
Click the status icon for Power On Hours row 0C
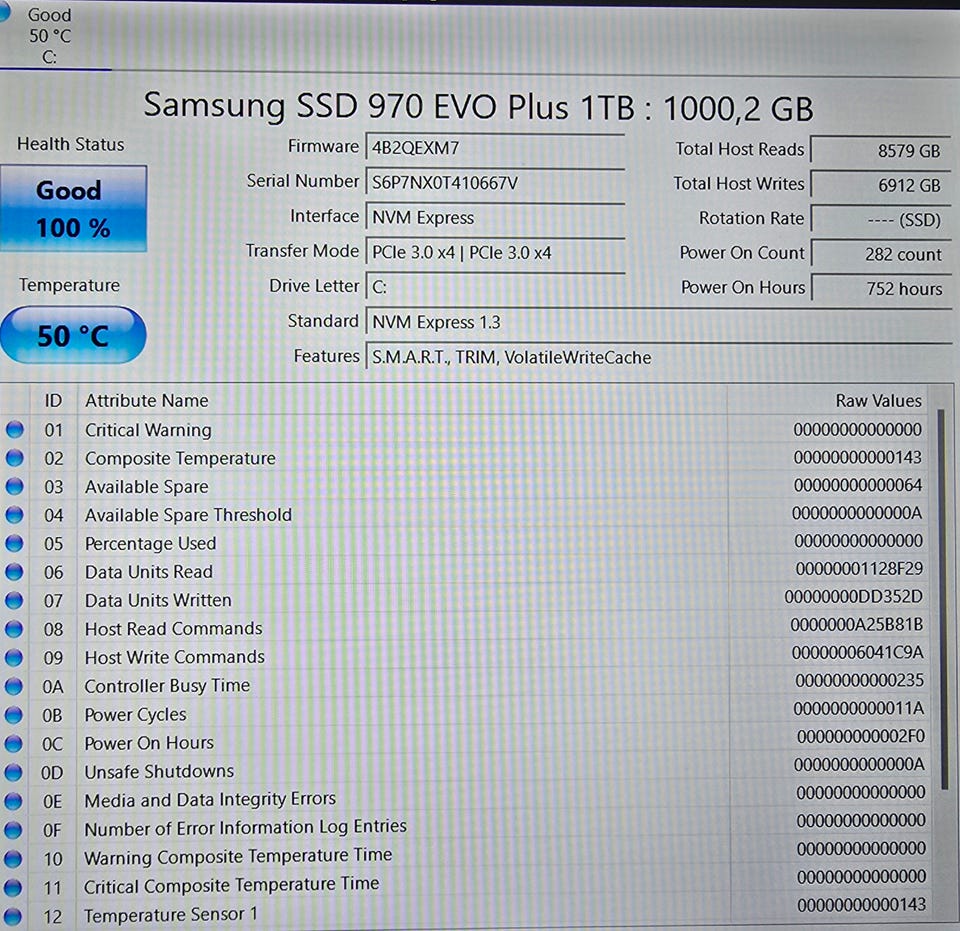tap(13, 744)
